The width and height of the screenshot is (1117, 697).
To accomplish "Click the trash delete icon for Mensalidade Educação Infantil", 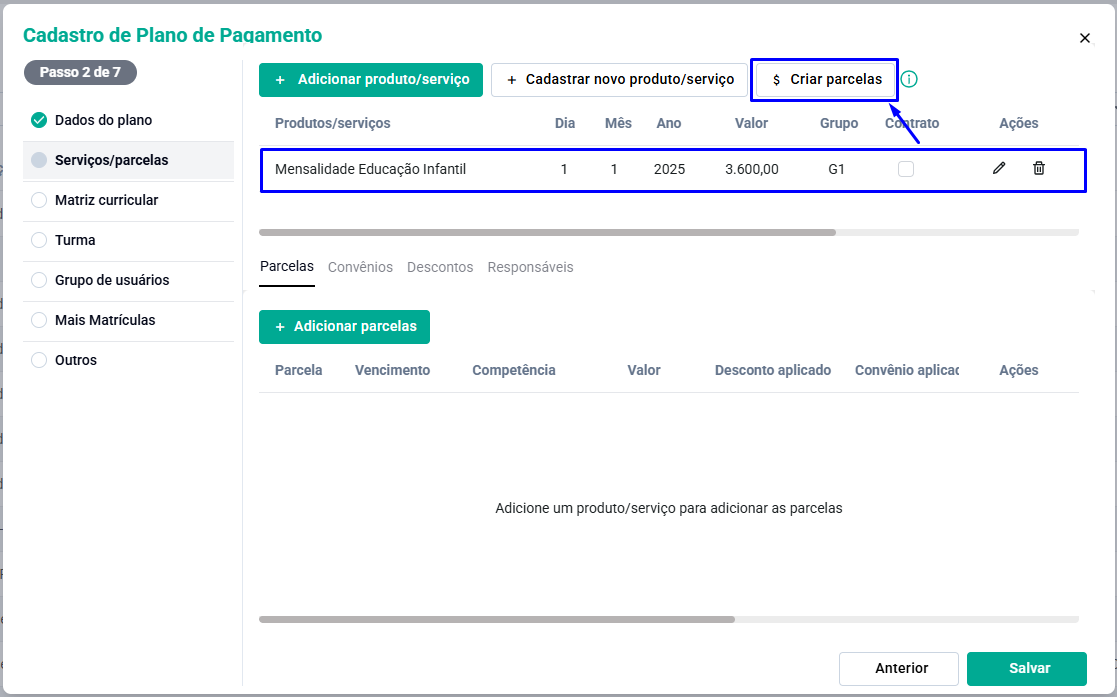I will click(x=1039, y=168).
